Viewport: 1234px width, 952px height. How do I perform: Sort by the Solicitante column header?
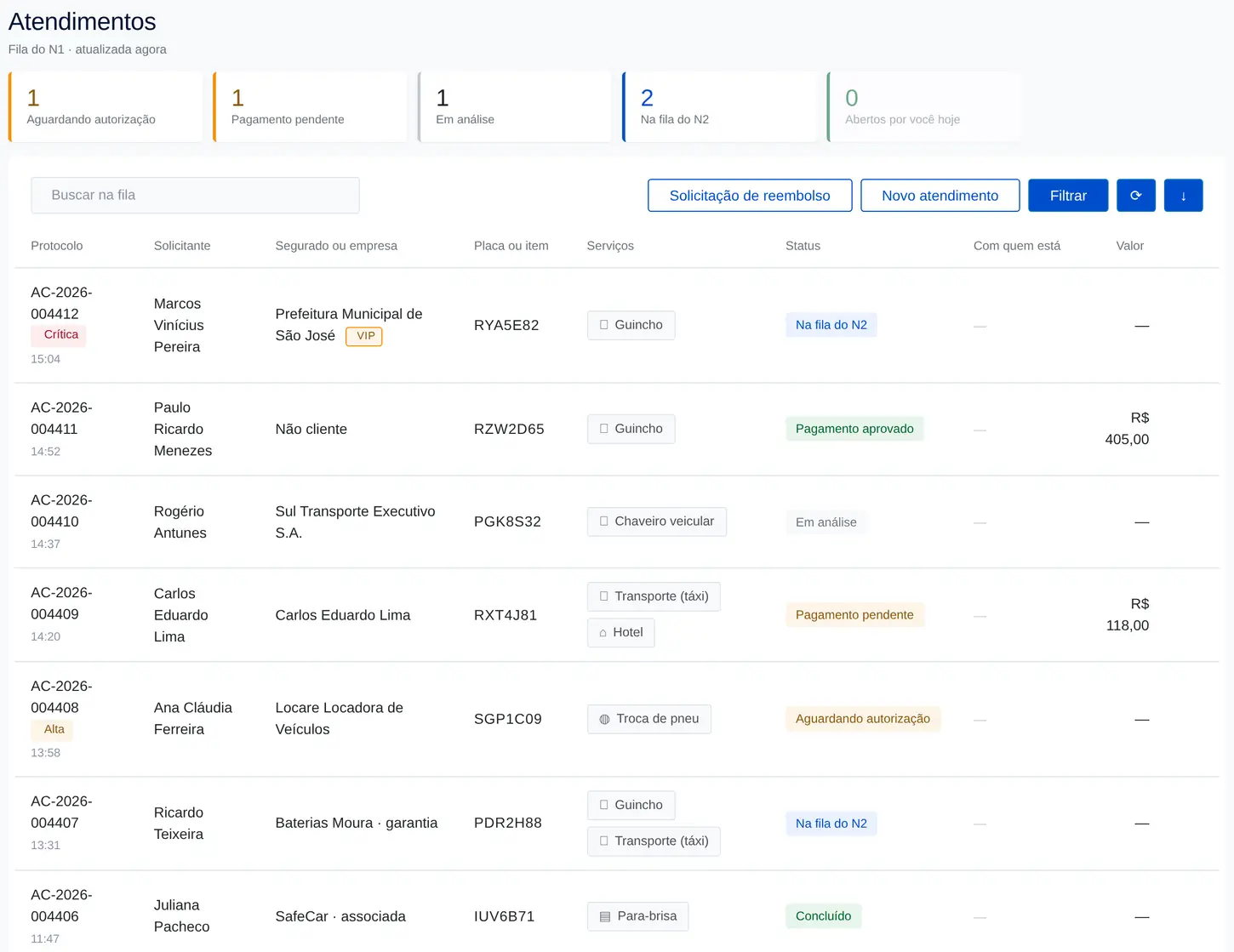pos(182,246)
